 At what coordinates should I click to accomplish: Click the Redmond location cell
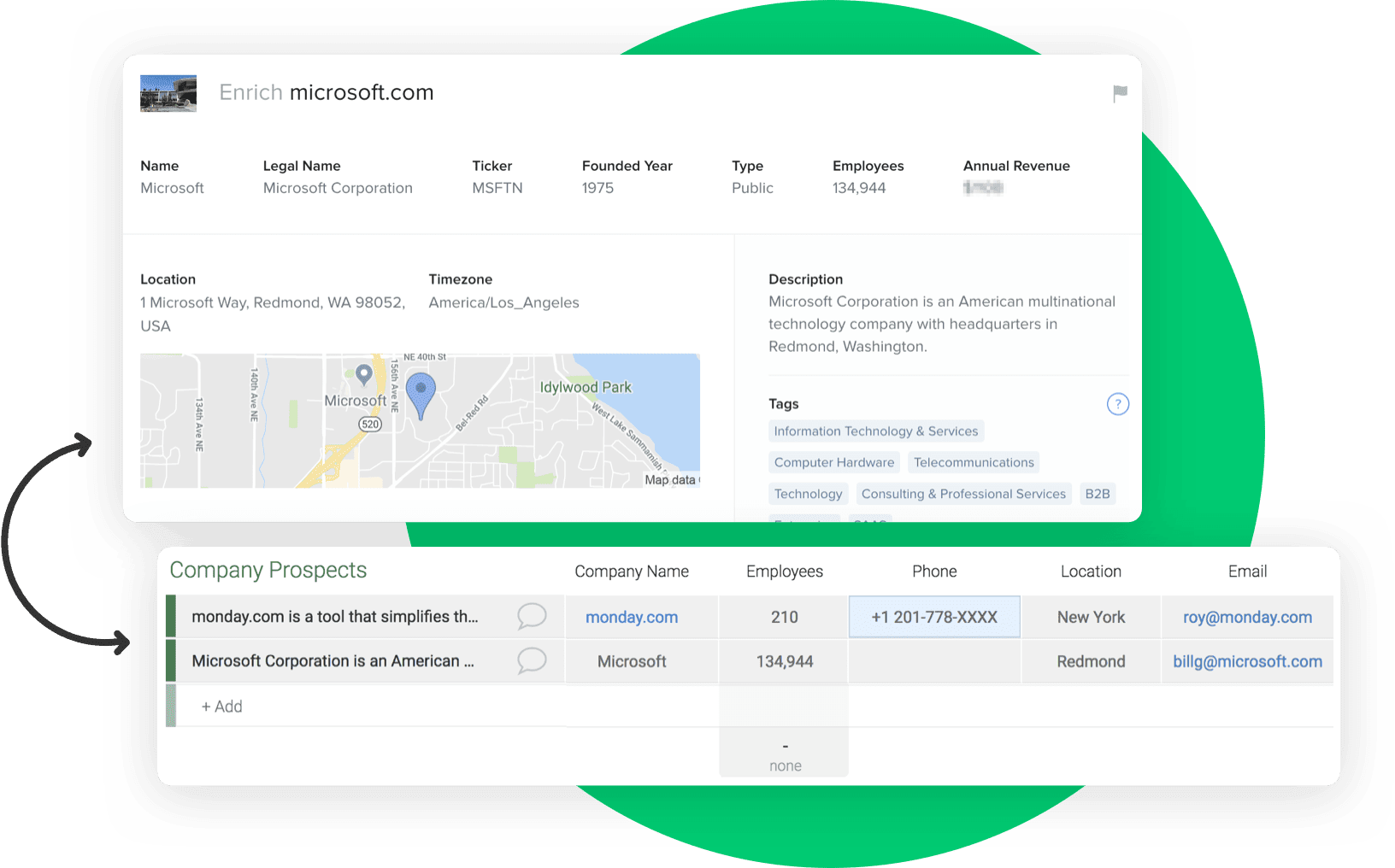1091,661
